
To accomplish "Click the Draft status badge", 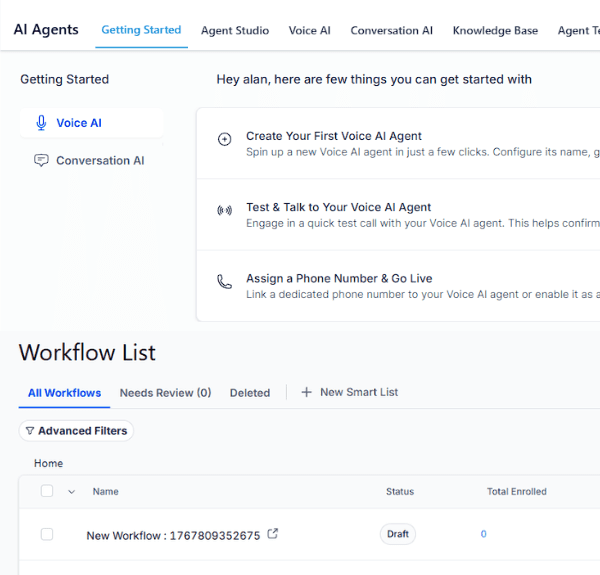I will (398, 534).
